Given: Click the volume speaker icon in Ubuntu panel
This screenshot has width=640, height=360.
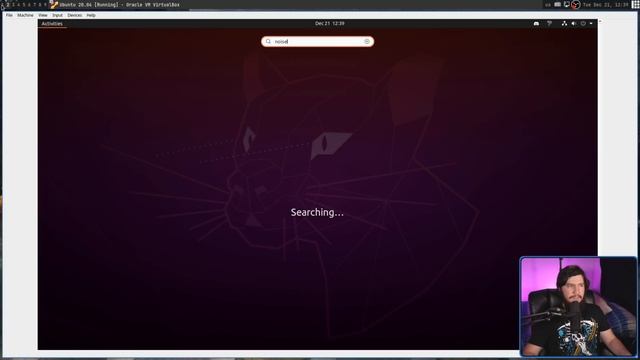Looking at the screenshot, I should 573,24.
